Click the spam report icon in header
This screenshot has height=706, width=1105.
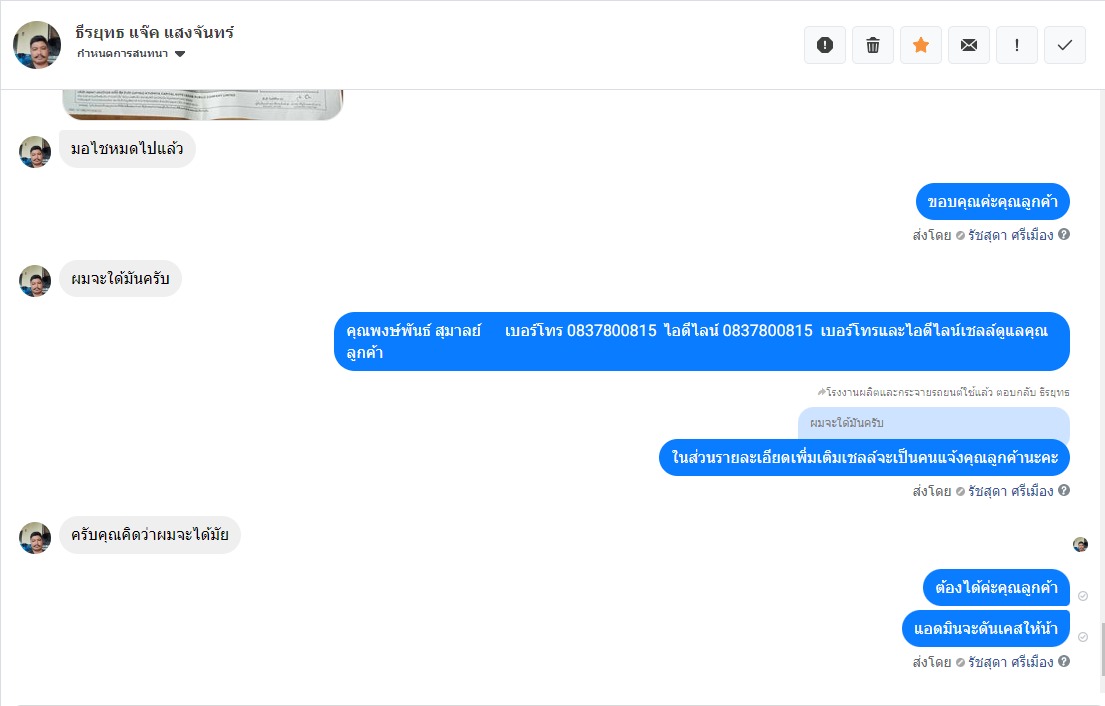pyautogui.click(x=825, y=45)
